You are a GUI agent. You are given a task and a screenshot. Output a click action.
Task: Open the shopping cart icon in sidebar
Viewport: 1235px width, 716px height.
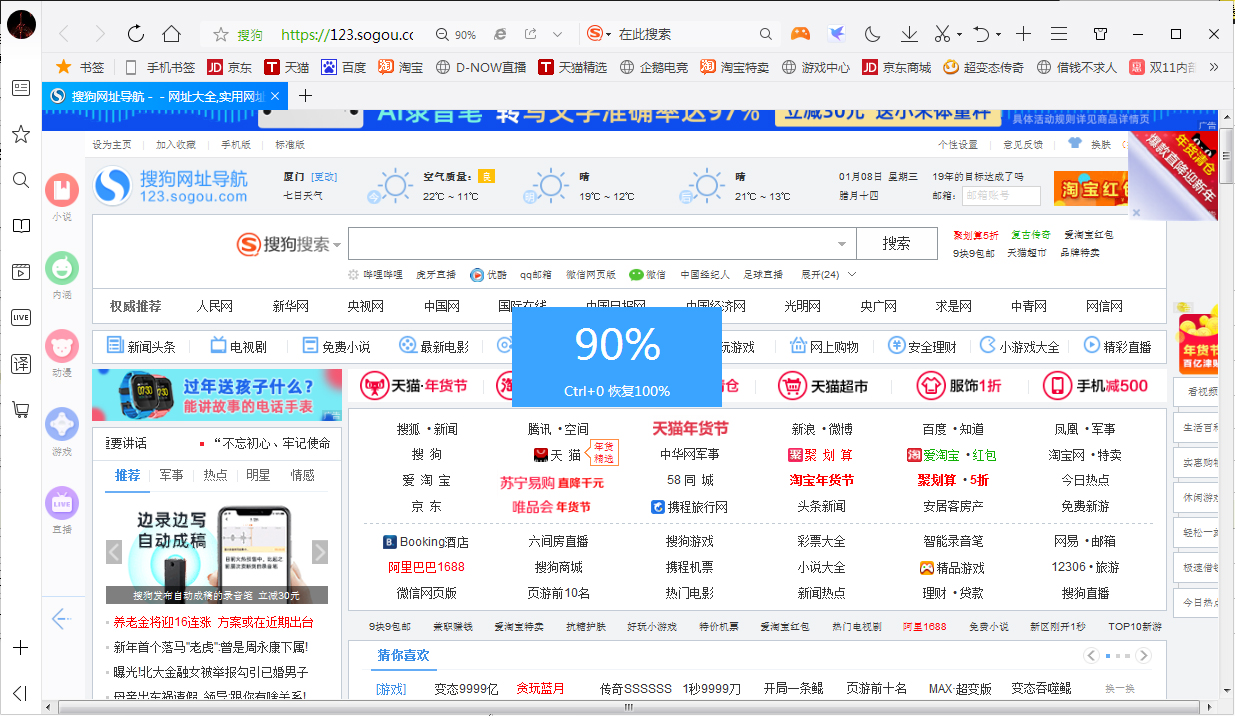[x=21, y=410]
